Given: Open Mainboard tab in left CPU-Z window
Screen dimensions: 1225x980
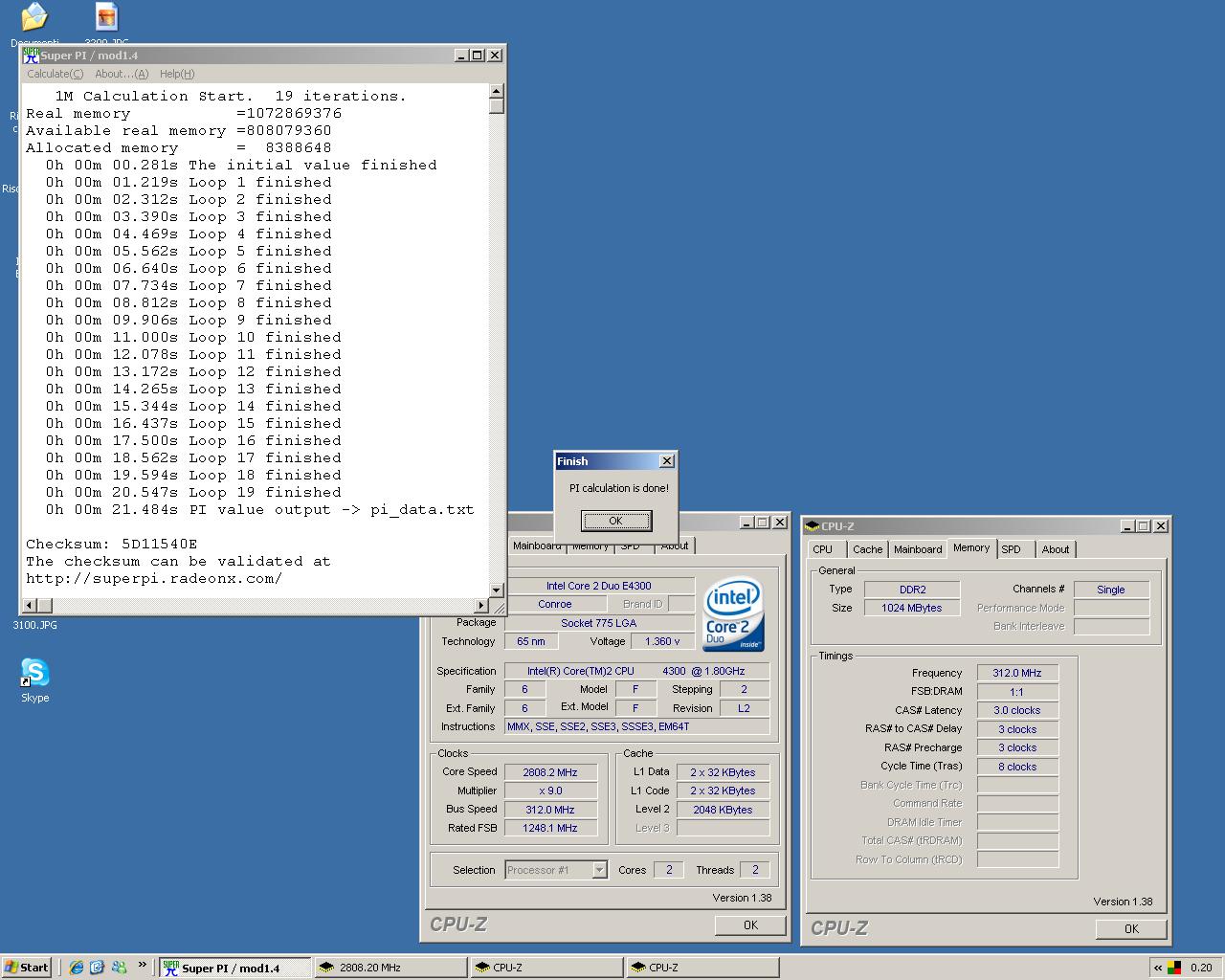Looking at the screenshot, I should click(537, 546).
